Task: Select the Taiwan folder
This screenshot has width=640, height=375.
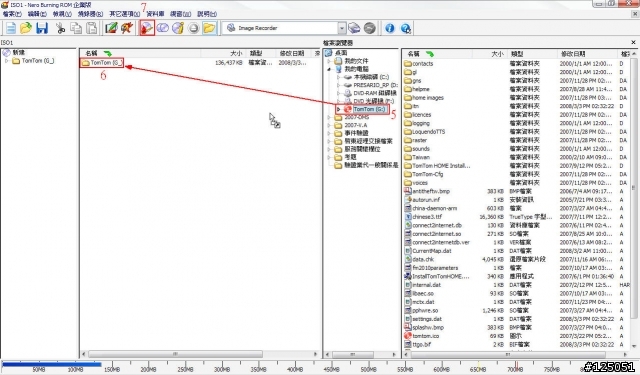Action: (421, 157)
